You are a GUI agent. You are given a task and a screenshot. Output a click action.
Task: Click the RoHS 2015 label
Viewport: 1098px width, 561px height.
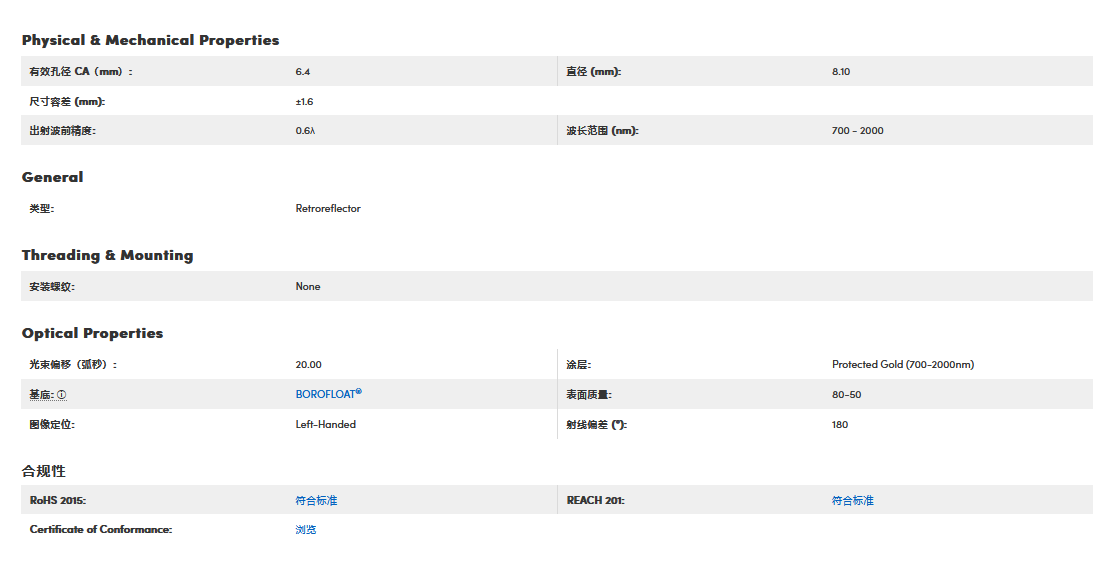(57, 500)
